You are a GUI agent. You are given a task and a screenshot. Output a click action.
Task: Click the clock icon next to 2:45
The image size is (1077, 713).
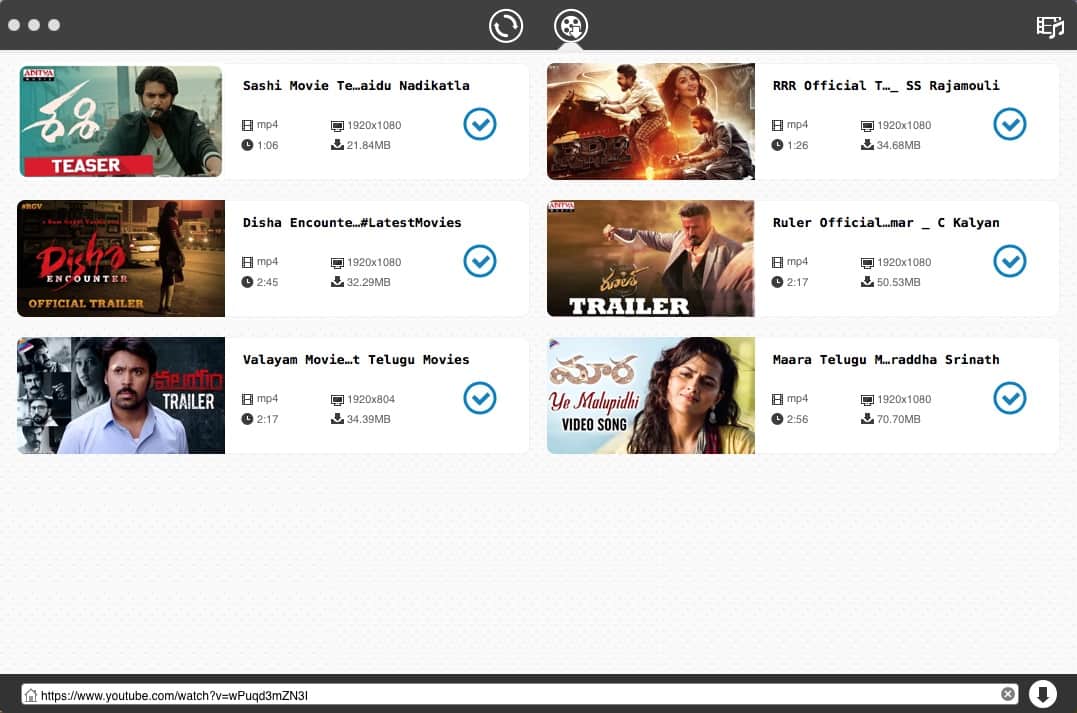click(247, 282)
